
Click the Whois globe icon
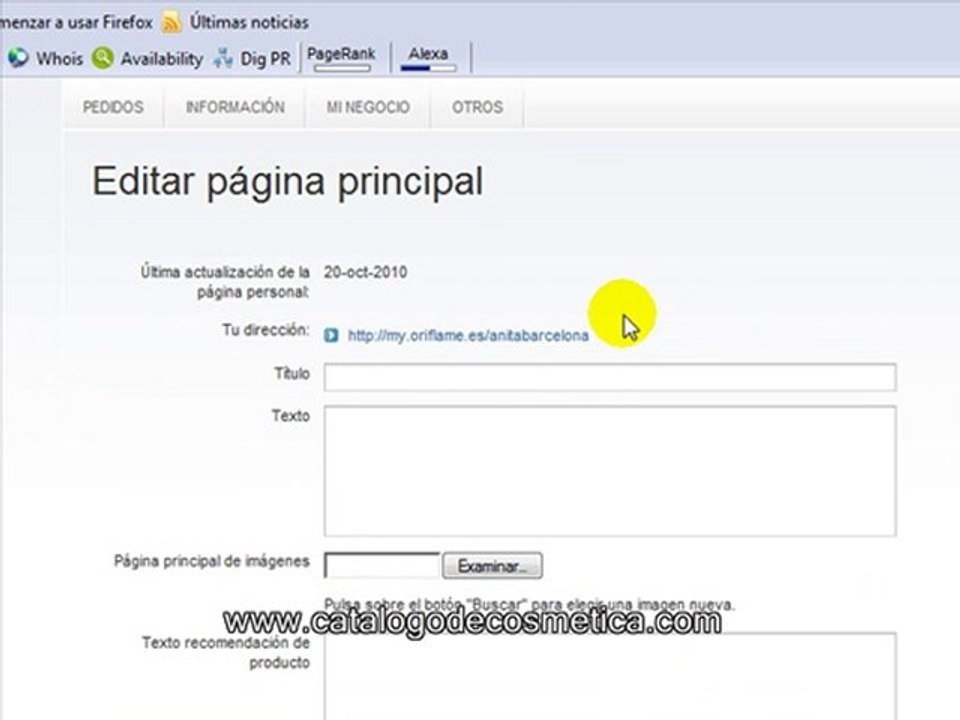tap(18, 58)
